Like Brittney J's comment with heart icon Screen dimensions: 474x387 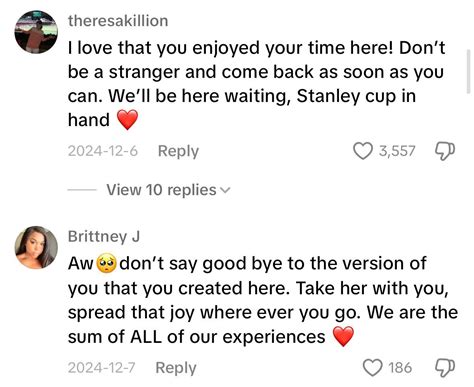[x=372, y=368]
